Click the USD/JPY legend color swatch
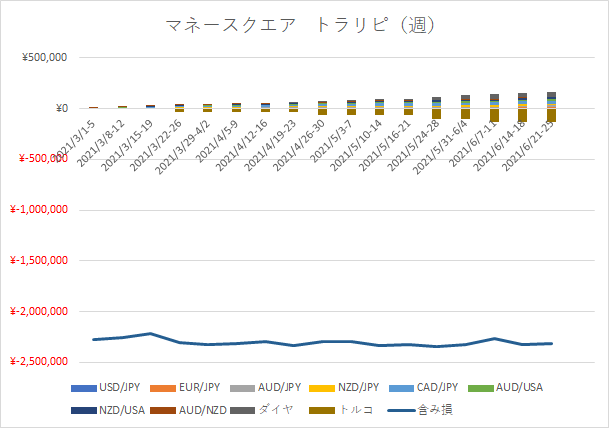Screen dimensions: 609x428 [84, 388]
